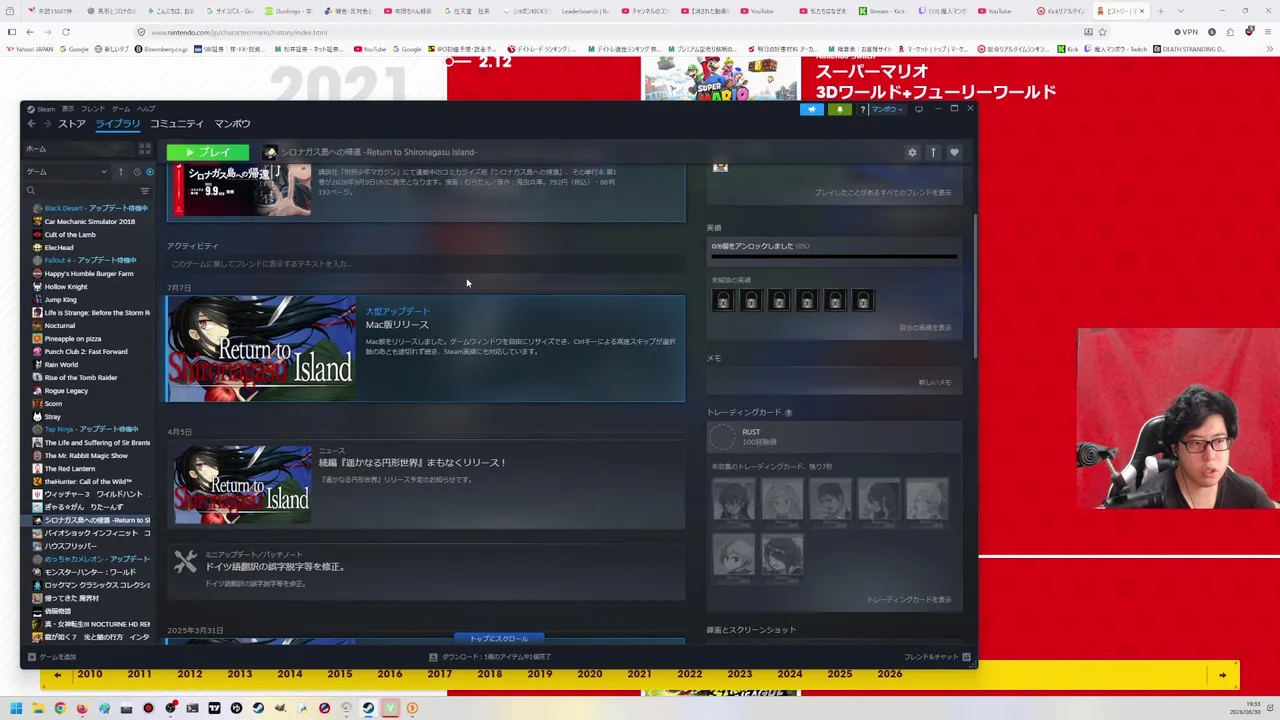This screenshot has width=1280, height=720.
Task: Open Steam notifications bell button
Action: coord(839,109)
